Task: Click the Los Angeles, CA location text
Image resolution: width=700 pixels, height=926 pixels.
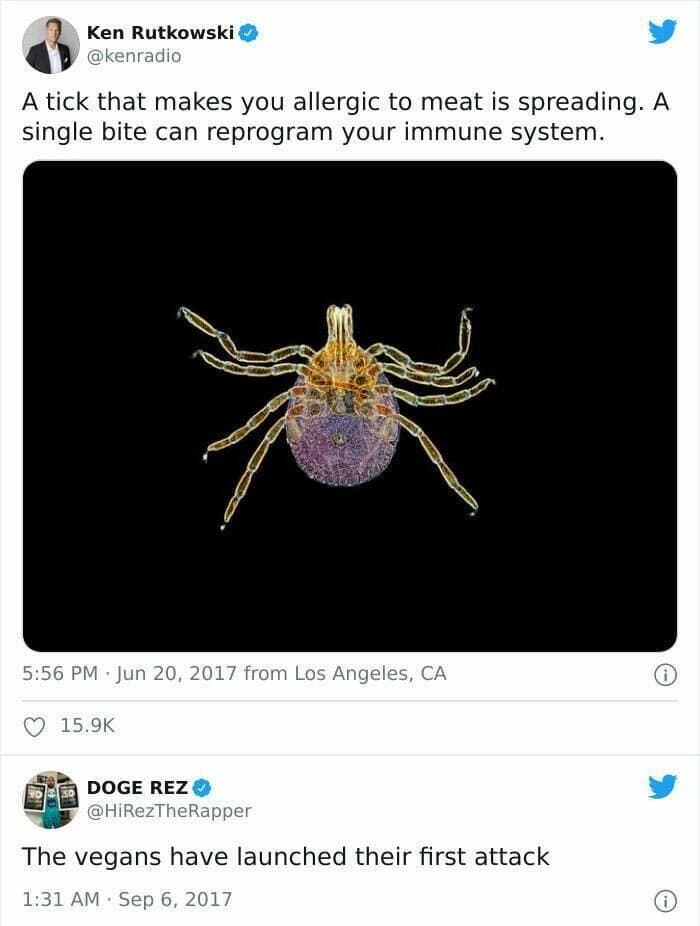Action: (370, 673)
